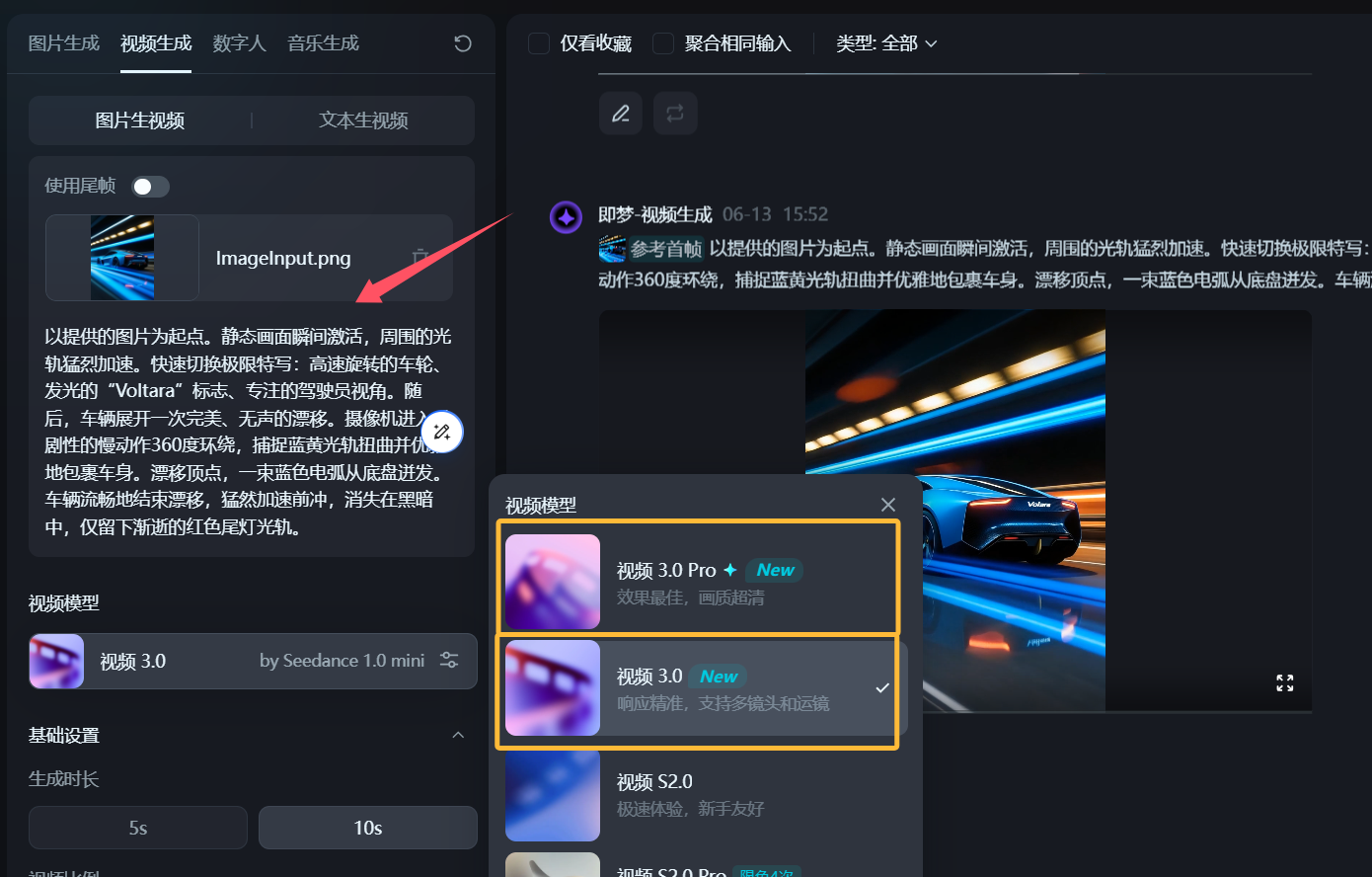This screenshot has height=877, width=1372.
Task: Click the reset refresh icon in left panel
Action: [x=462, y=43]
